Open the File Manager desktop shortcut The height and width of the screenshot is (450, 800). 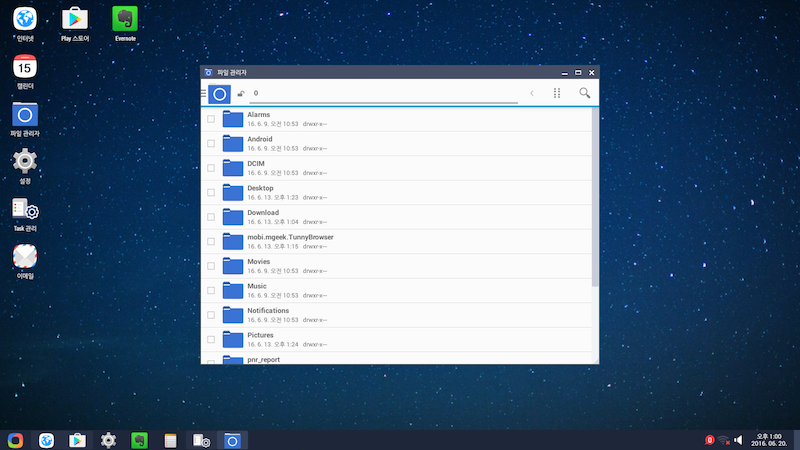(x=24, y=115)
